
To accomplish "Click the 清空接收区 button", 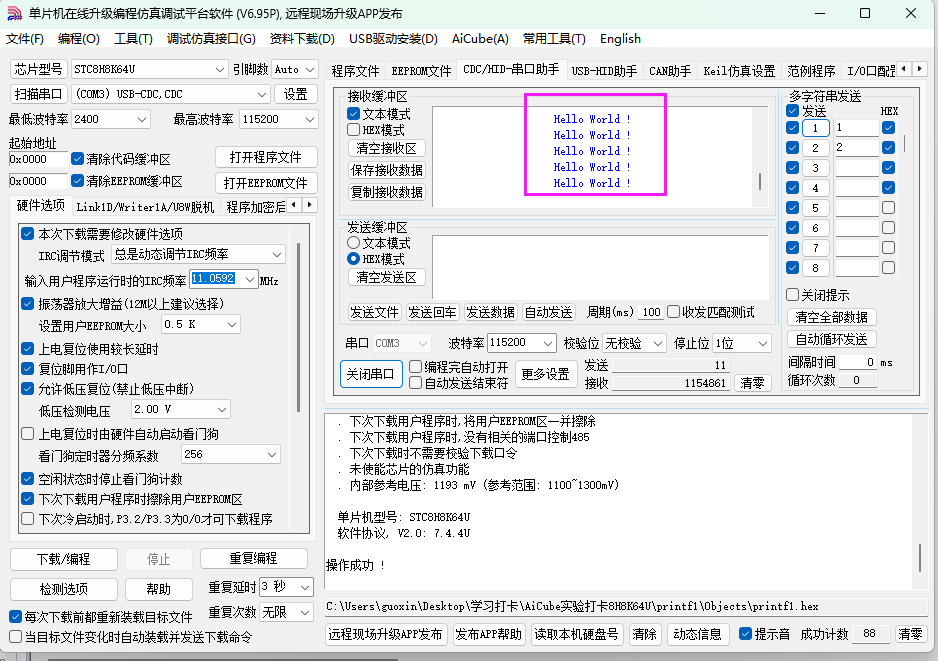I will pos(386,148).
